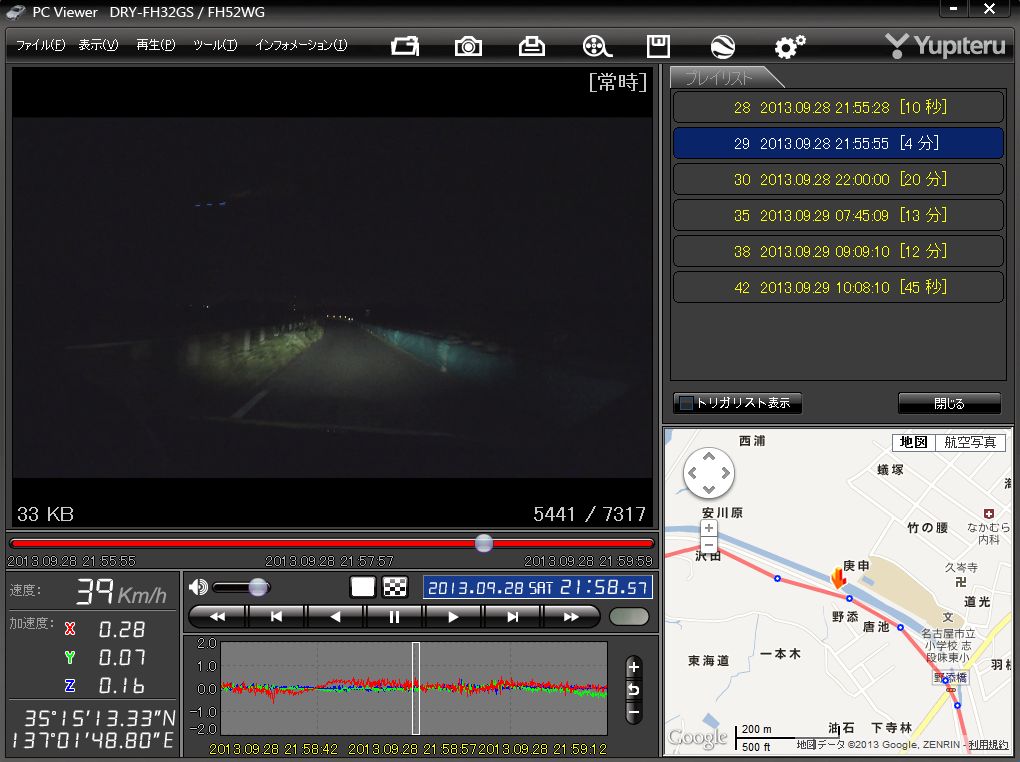Click the Y acceleration value 0.07
Screen dimensions: 1020x762
122,657
